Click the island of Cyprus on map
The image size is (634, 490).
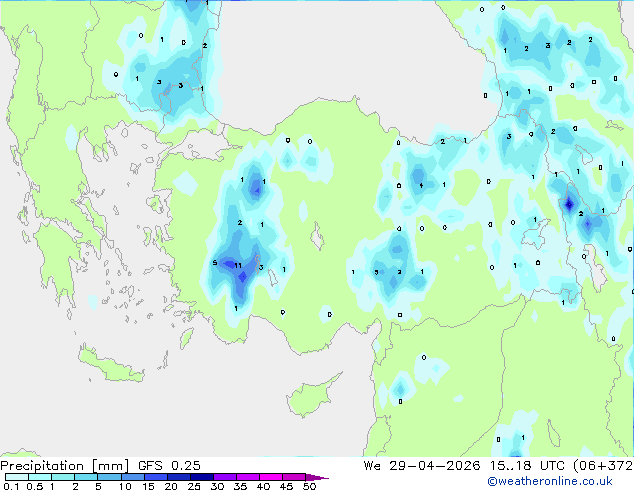pos(311,396)
